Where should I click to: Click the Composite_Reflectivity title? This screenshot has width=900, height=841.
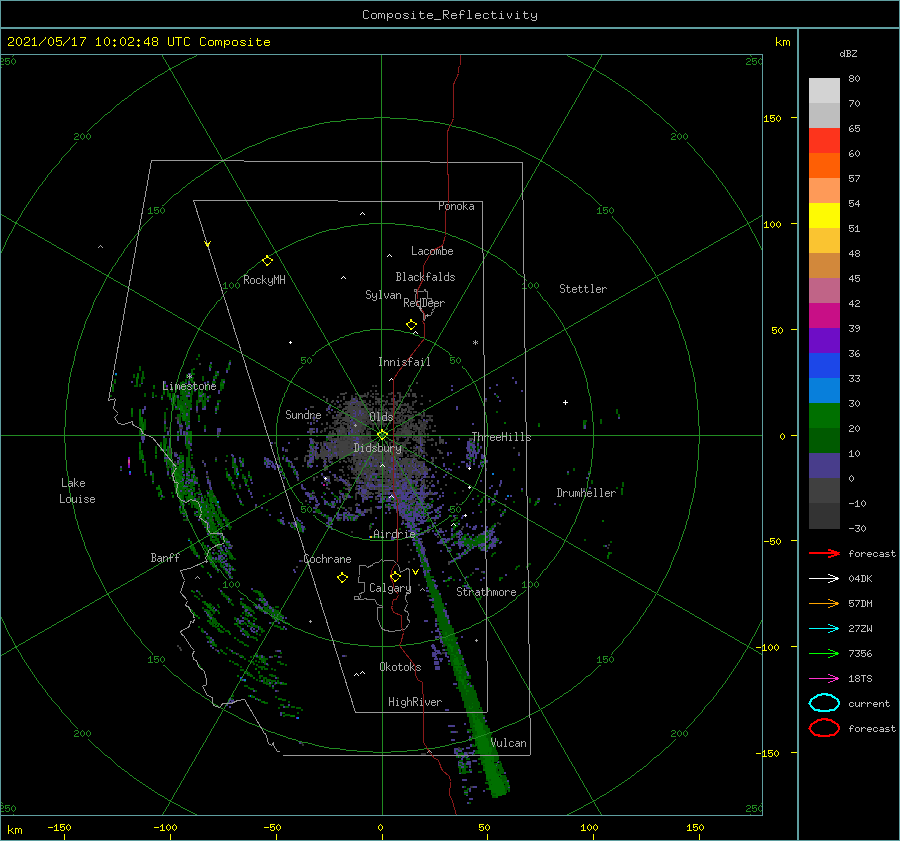click(450, 15)
